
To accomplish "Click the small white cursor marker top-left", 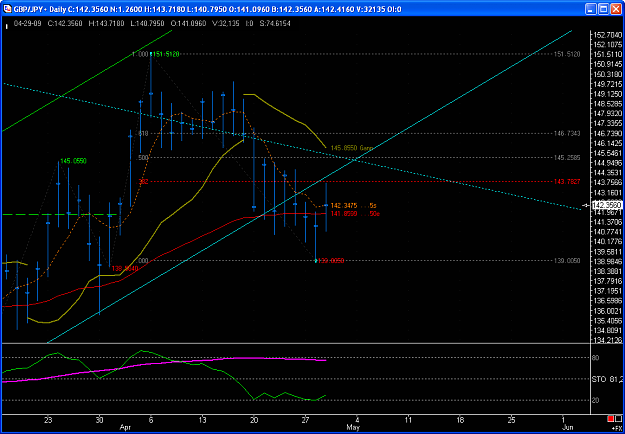I will (x=6, y=27).
